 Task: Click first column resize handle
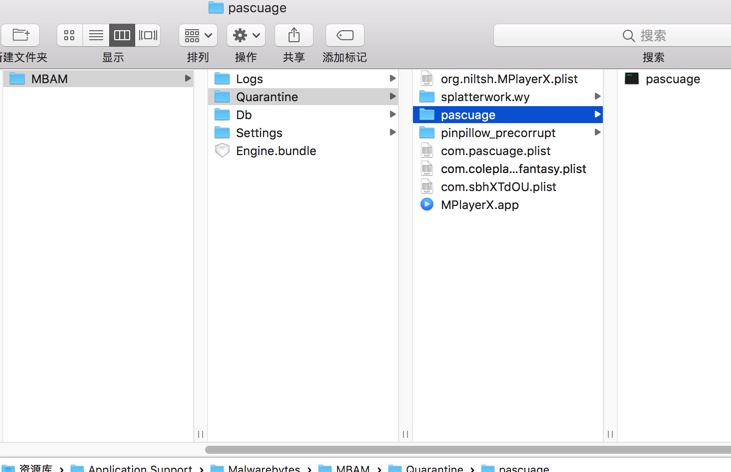pyautogui.click(x=200, y=434)
